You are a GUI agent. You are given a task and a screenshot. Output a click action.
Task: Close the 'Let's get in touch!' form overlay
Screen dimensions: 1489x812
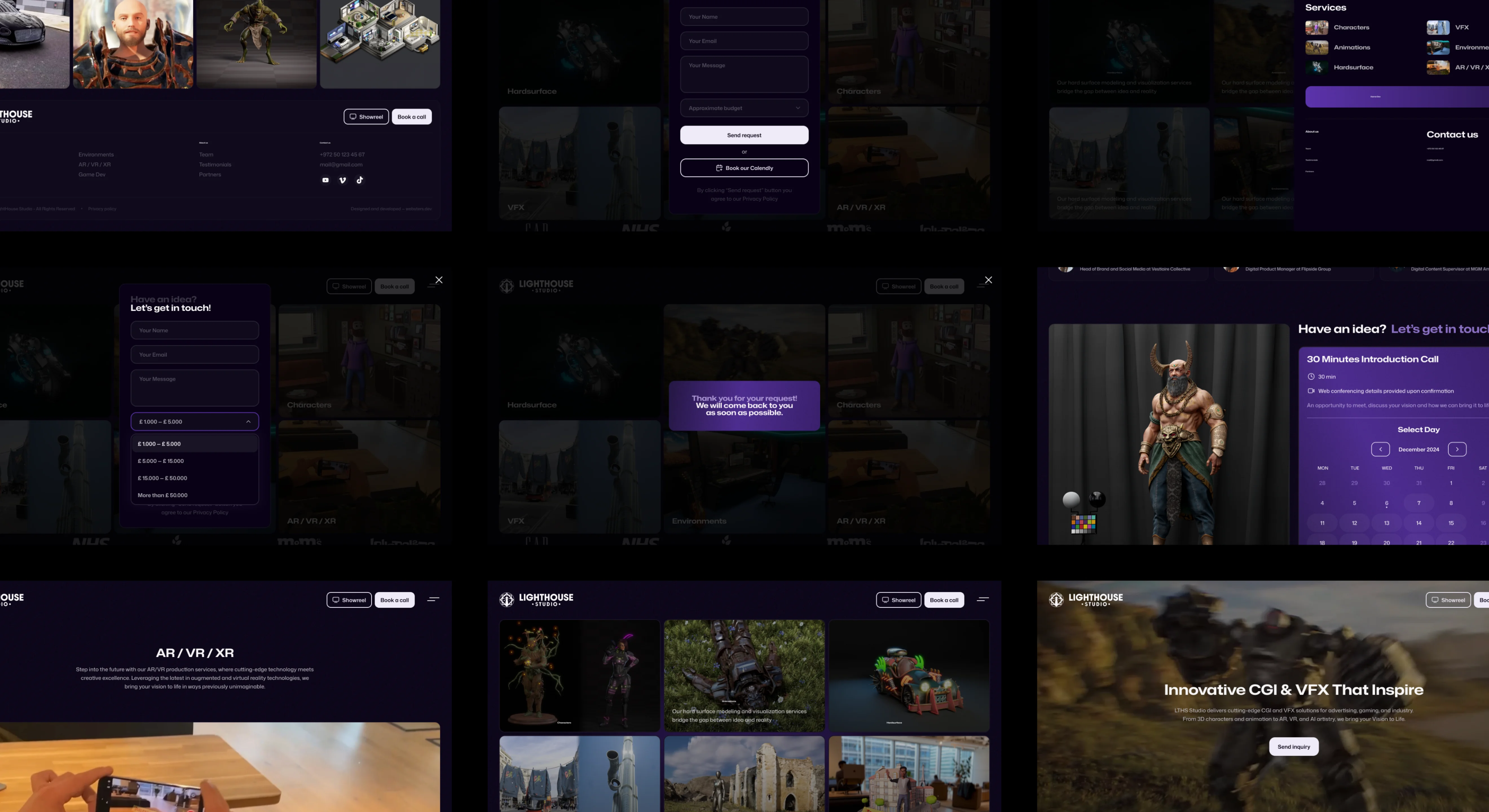pyautogui.click(x=439, y=280)
